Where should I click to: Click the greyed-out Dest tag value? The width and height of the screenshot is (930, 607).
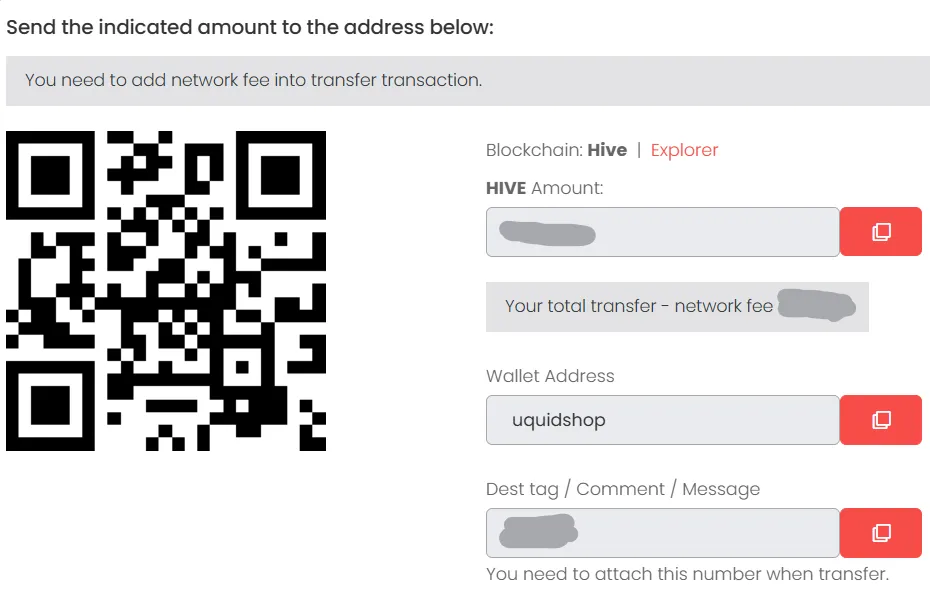(538, 531)
